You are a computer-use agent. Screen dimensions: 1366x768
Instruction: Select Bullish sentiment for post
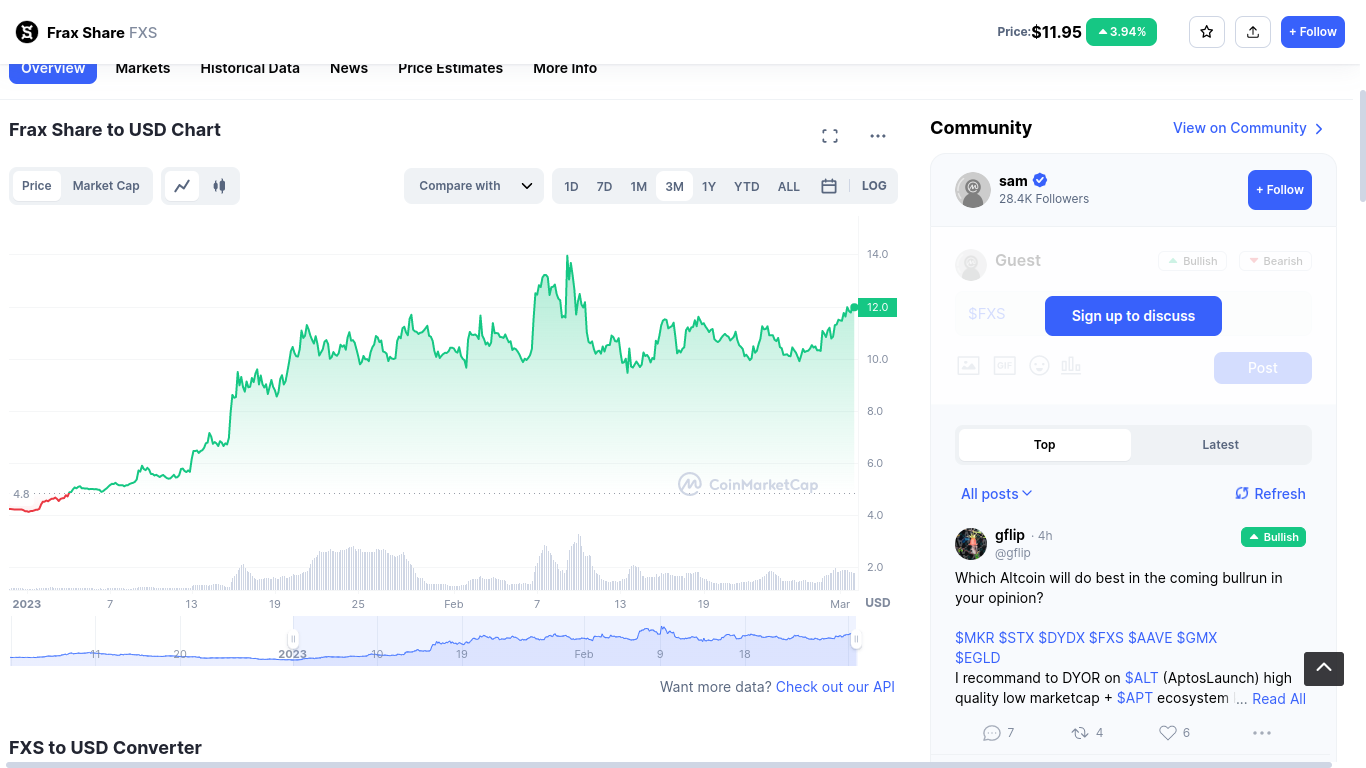pyautogui.click(x=1192, y=261)
